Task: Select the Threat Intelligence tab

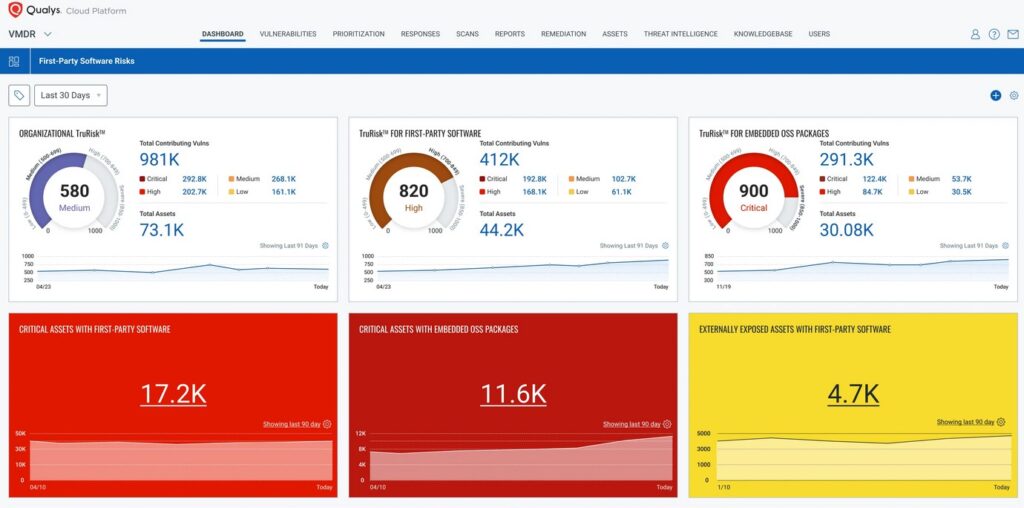Action: 680,34
